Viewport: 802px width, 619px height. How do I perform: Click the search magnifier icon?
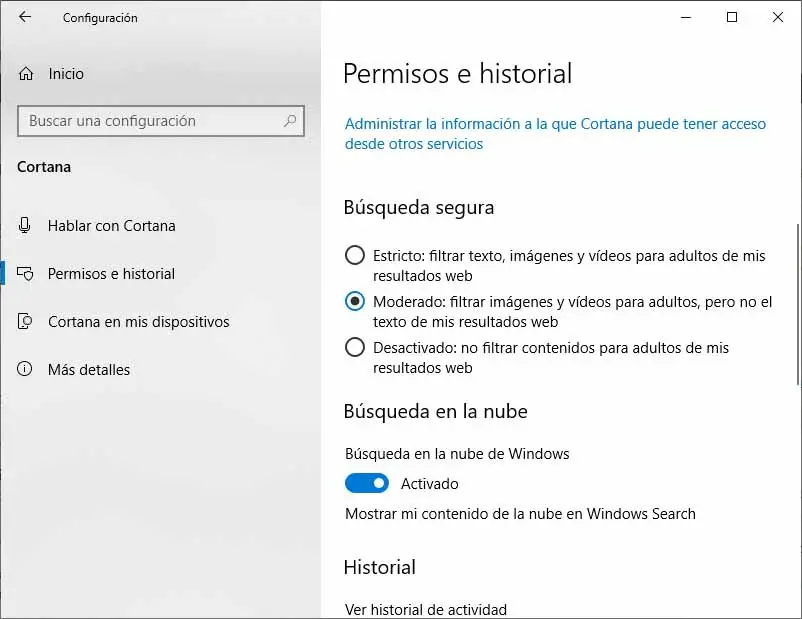click(290, 121)
